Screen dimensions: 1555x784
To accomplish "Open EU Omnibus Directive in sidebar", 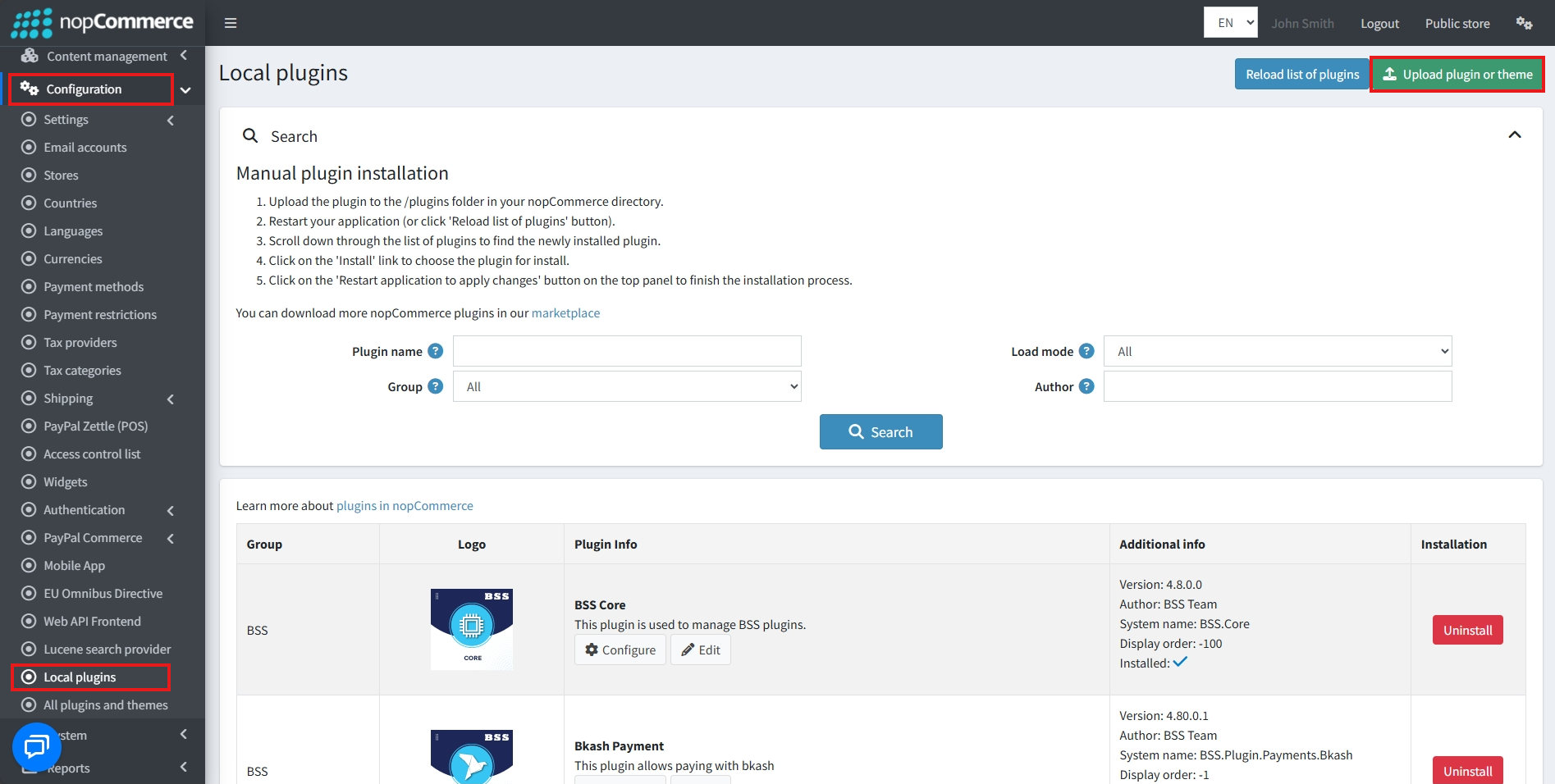I will point(103,594).
